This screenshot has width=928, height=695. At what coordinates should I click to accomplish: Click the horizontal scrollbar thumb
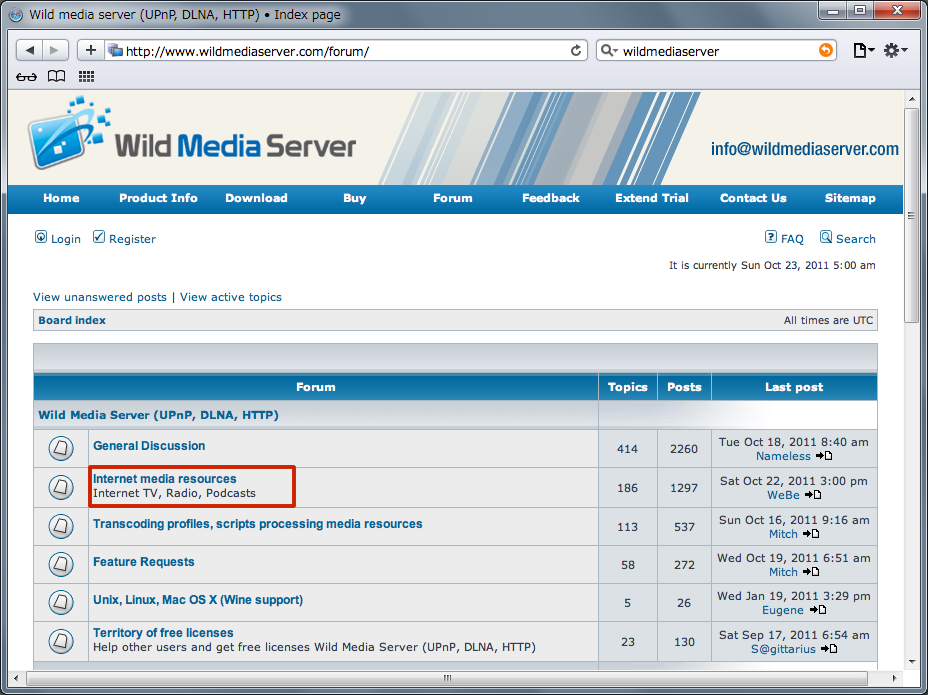[447, 678]
